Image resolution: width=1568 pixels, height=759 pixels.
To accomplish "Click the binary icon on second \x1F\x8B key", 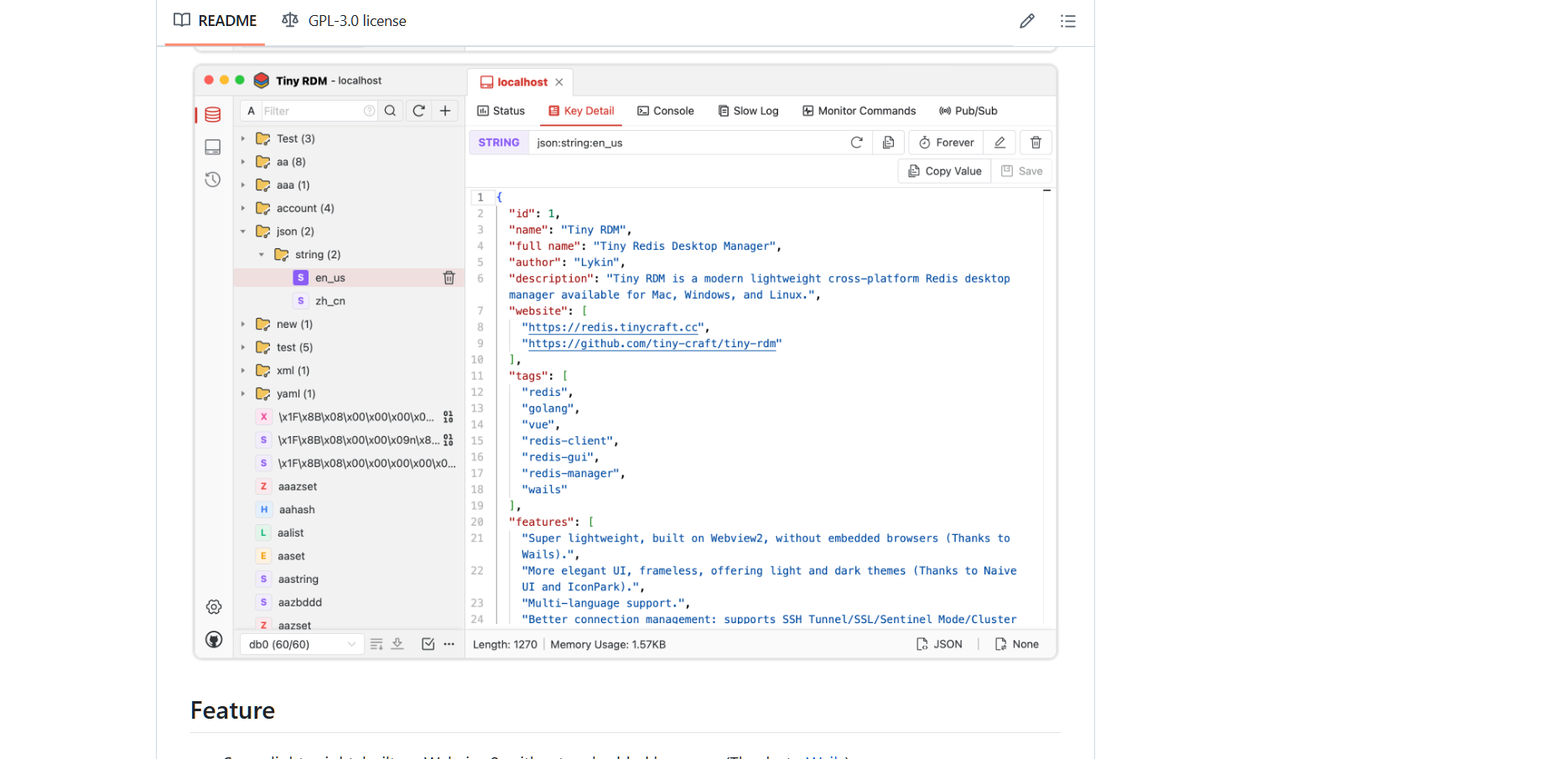I will pyautogui.click(x=449, y=440).
